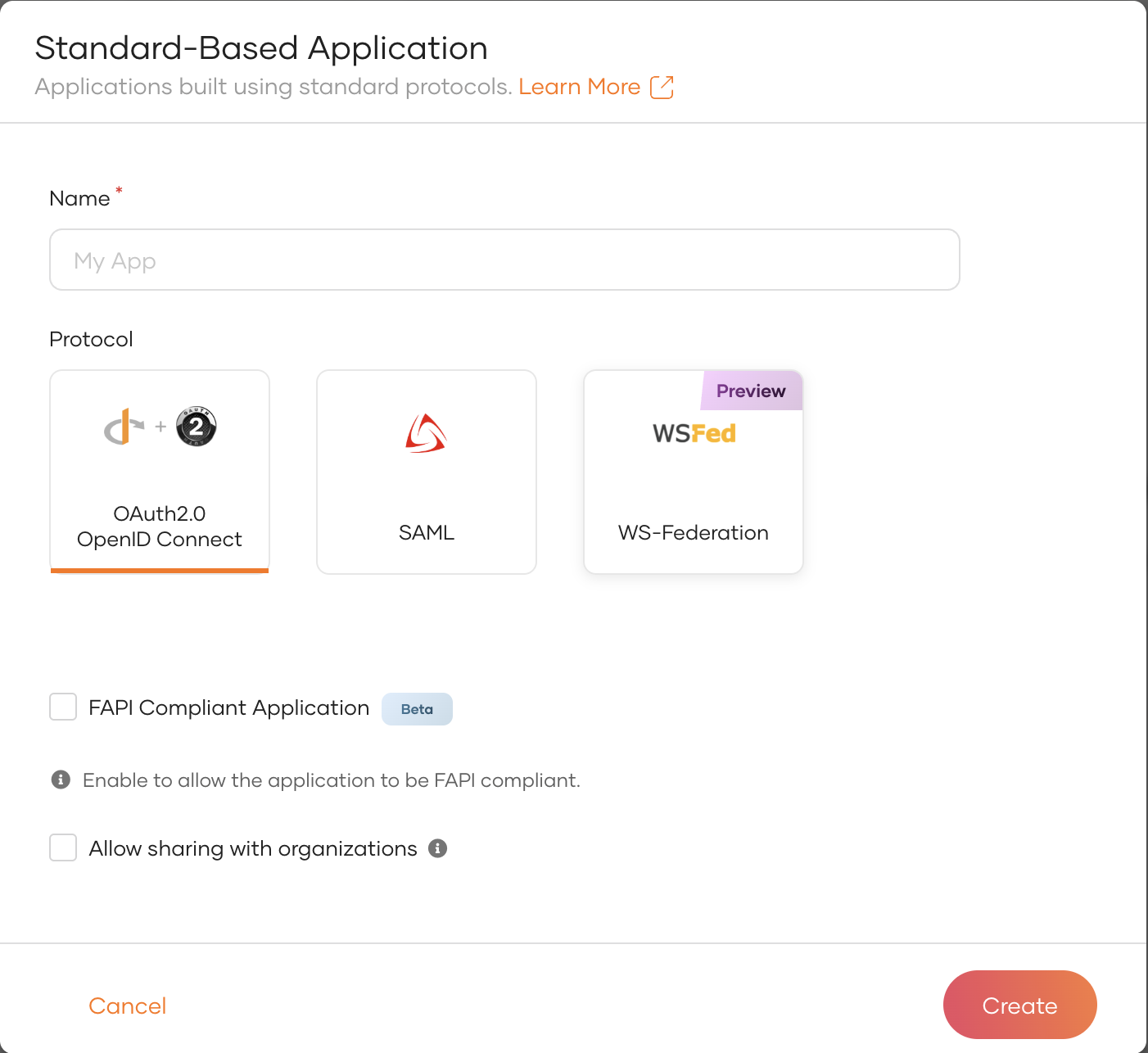
Task: Select the OAuth2.0 OpenID Connect protocol
Action: coord(160,526)
